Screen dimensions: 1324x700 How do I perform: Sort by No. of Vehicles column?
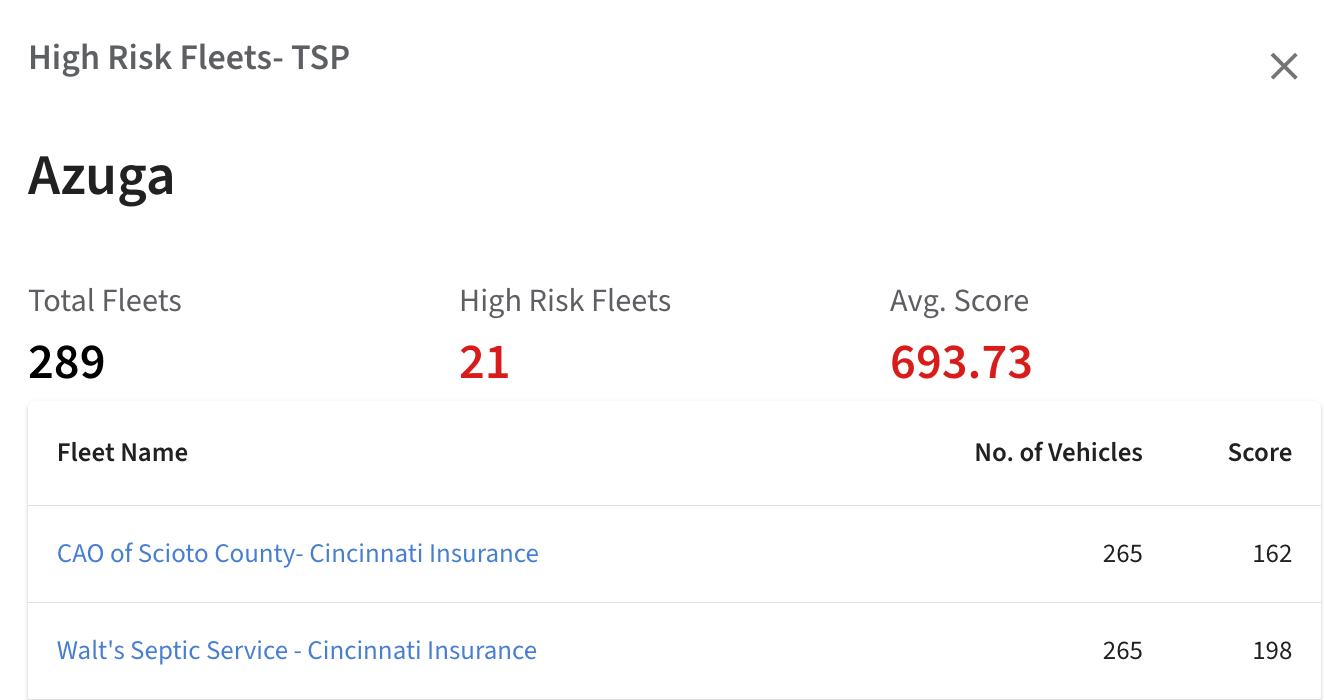[1058, 452]
